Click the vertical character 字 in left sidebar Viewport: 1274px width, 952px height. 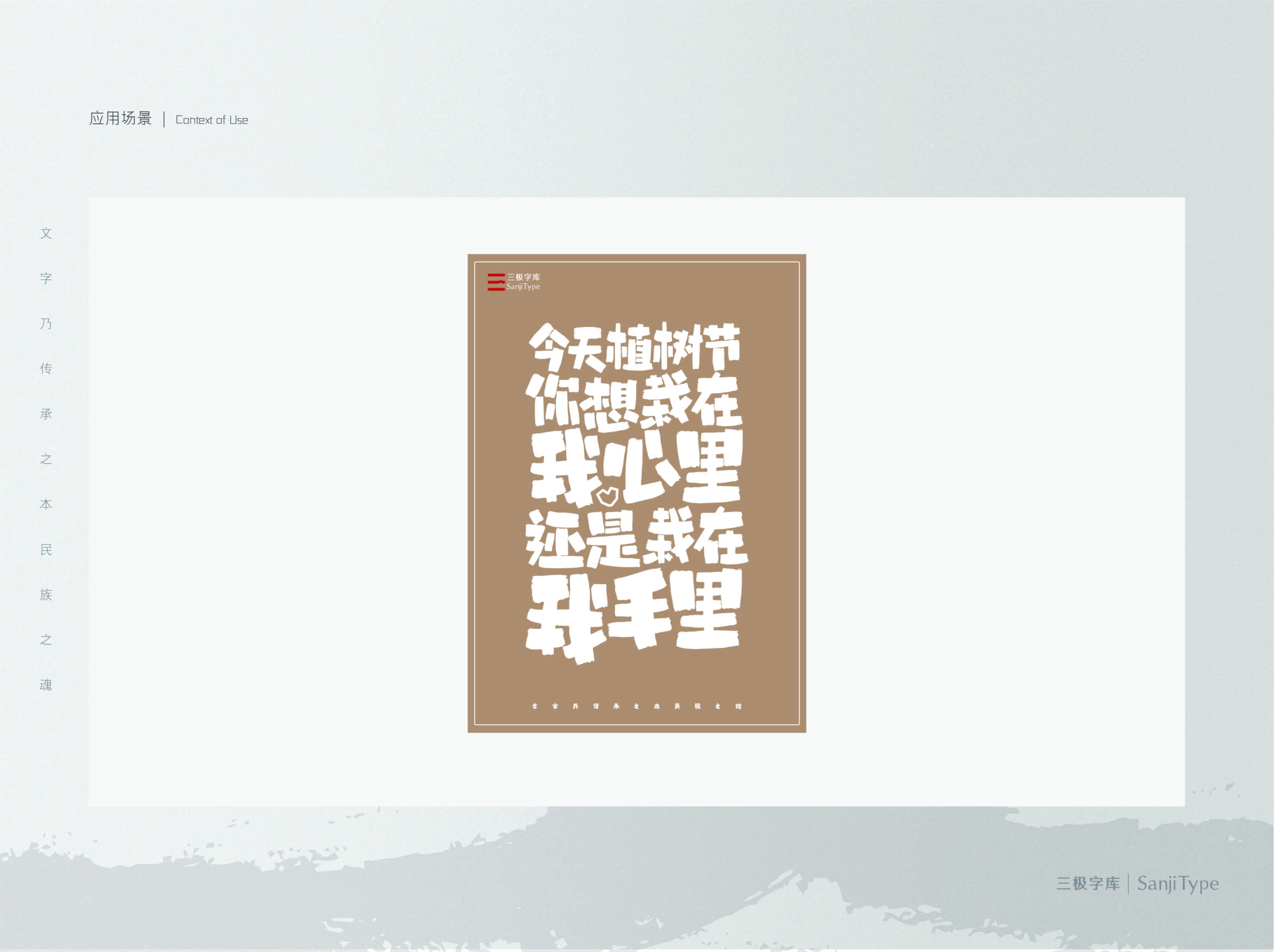point(46,278)
